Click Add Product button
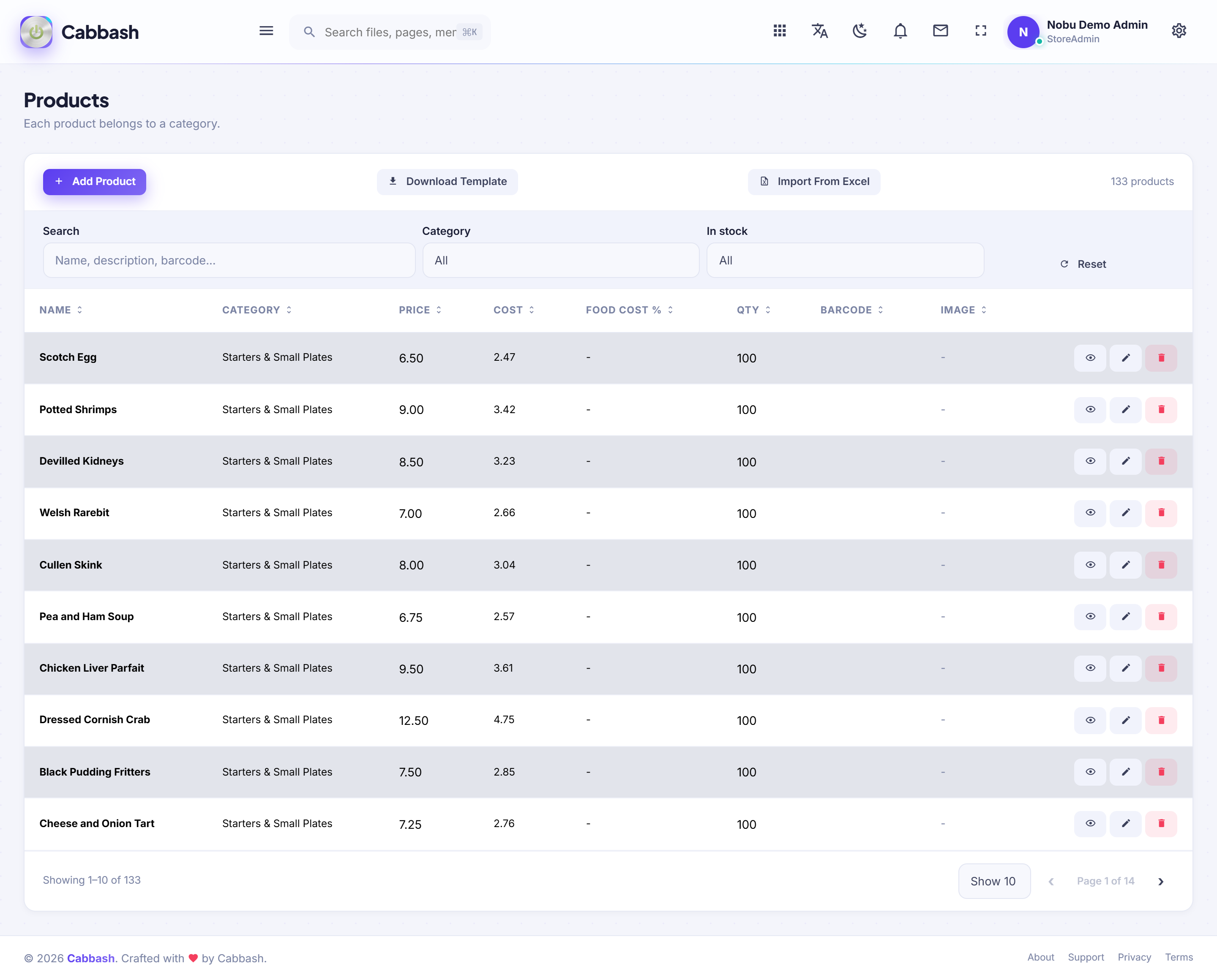The height and width of the screenshot is (980, 1217). click(94, 182)
